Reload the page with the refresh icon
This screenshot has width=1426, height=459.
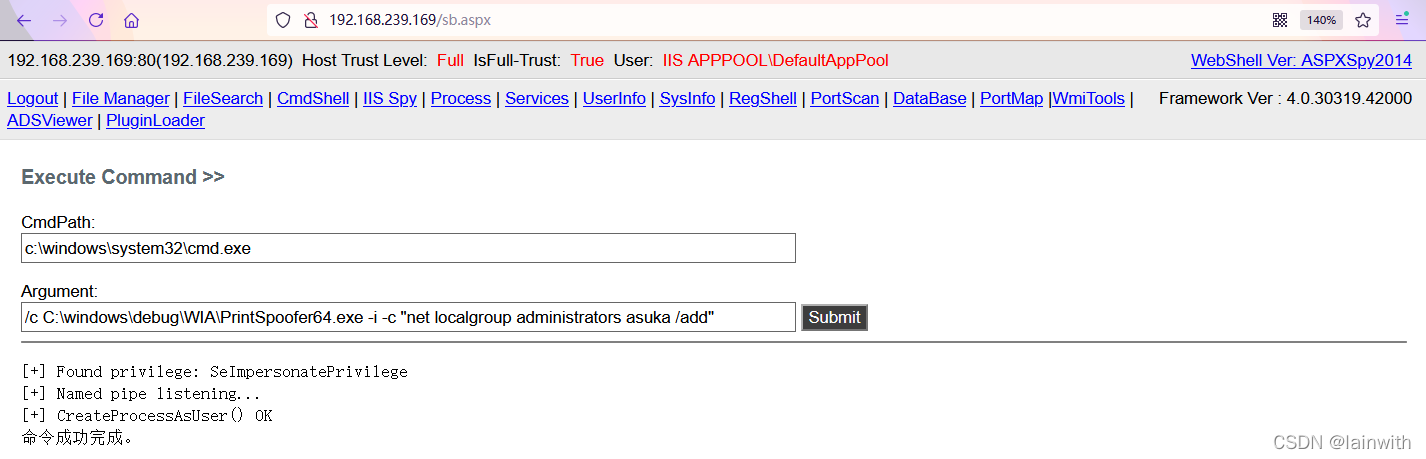(96, 20)
